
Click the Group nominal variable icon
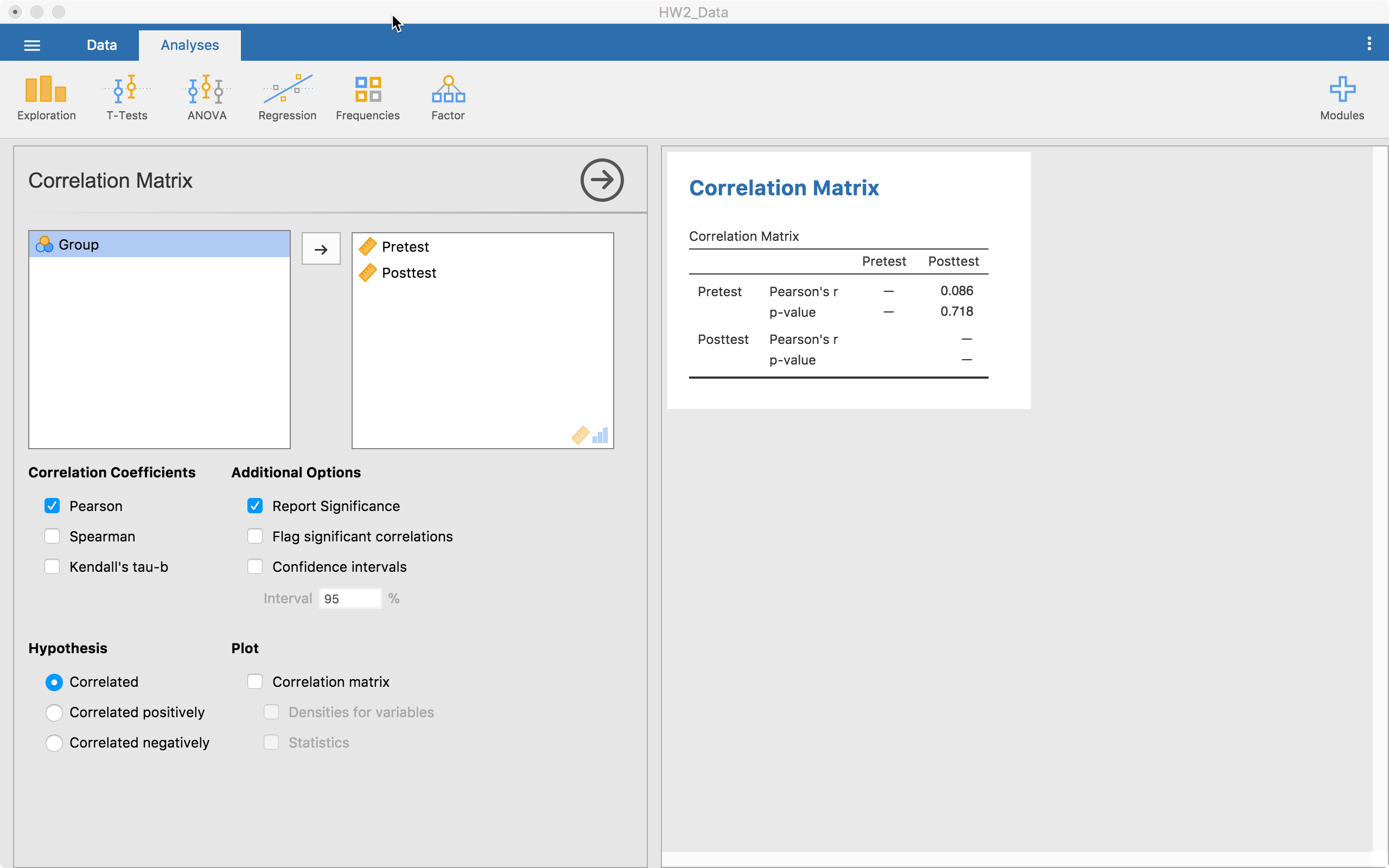(44, 245)
